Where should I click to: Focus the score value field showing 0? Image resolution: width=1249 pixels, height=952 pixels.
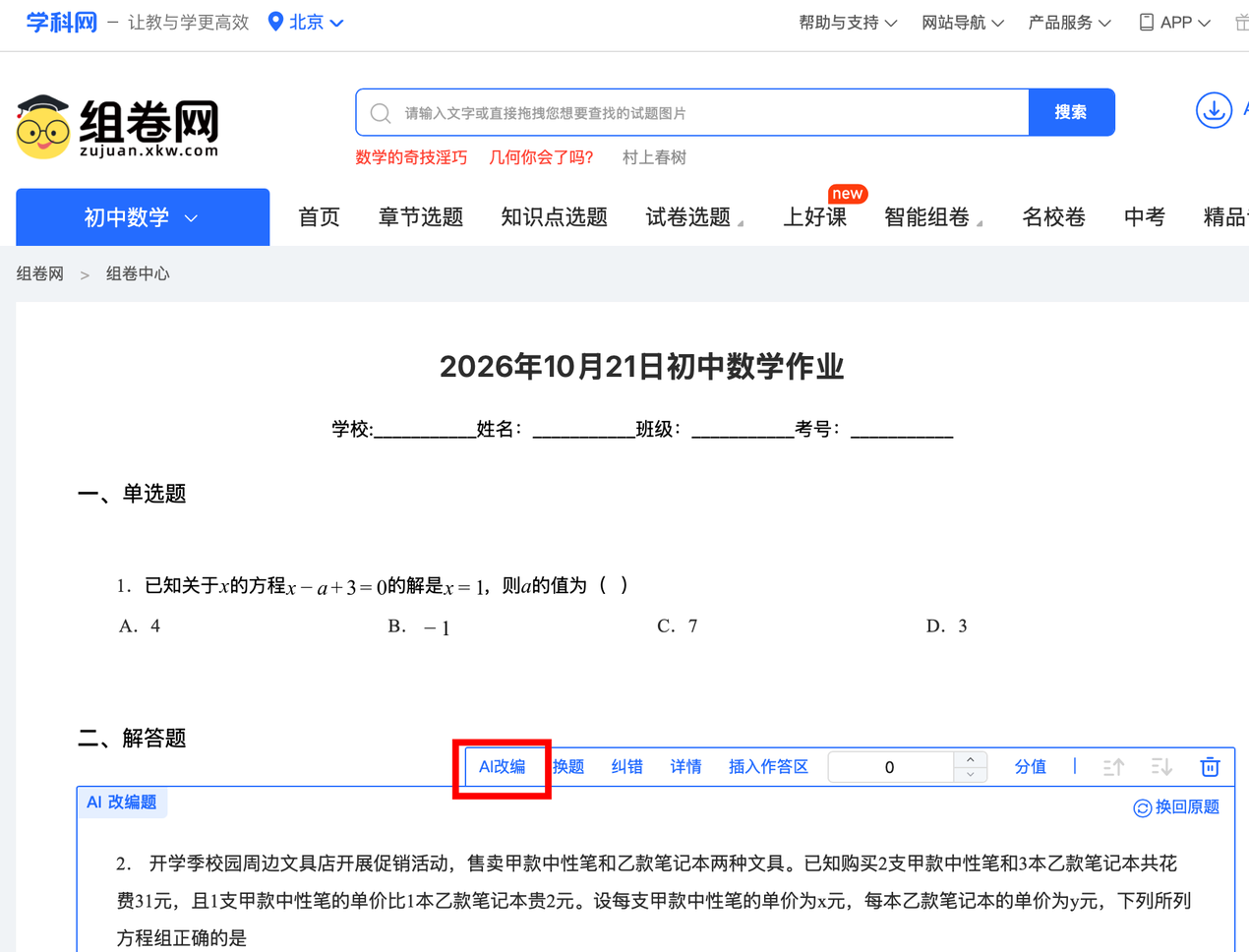tap(890, 767)
